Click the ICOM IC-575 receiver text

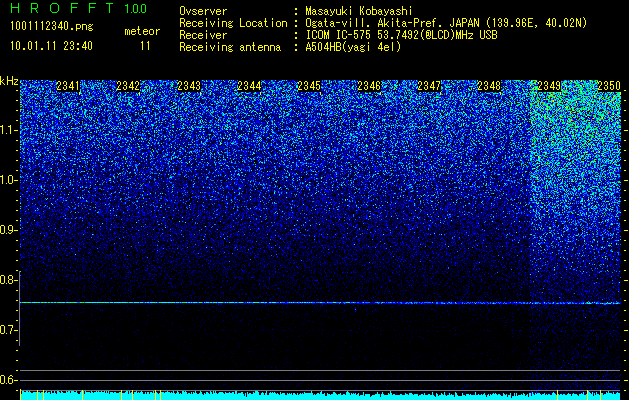click(x=401, y=35)
